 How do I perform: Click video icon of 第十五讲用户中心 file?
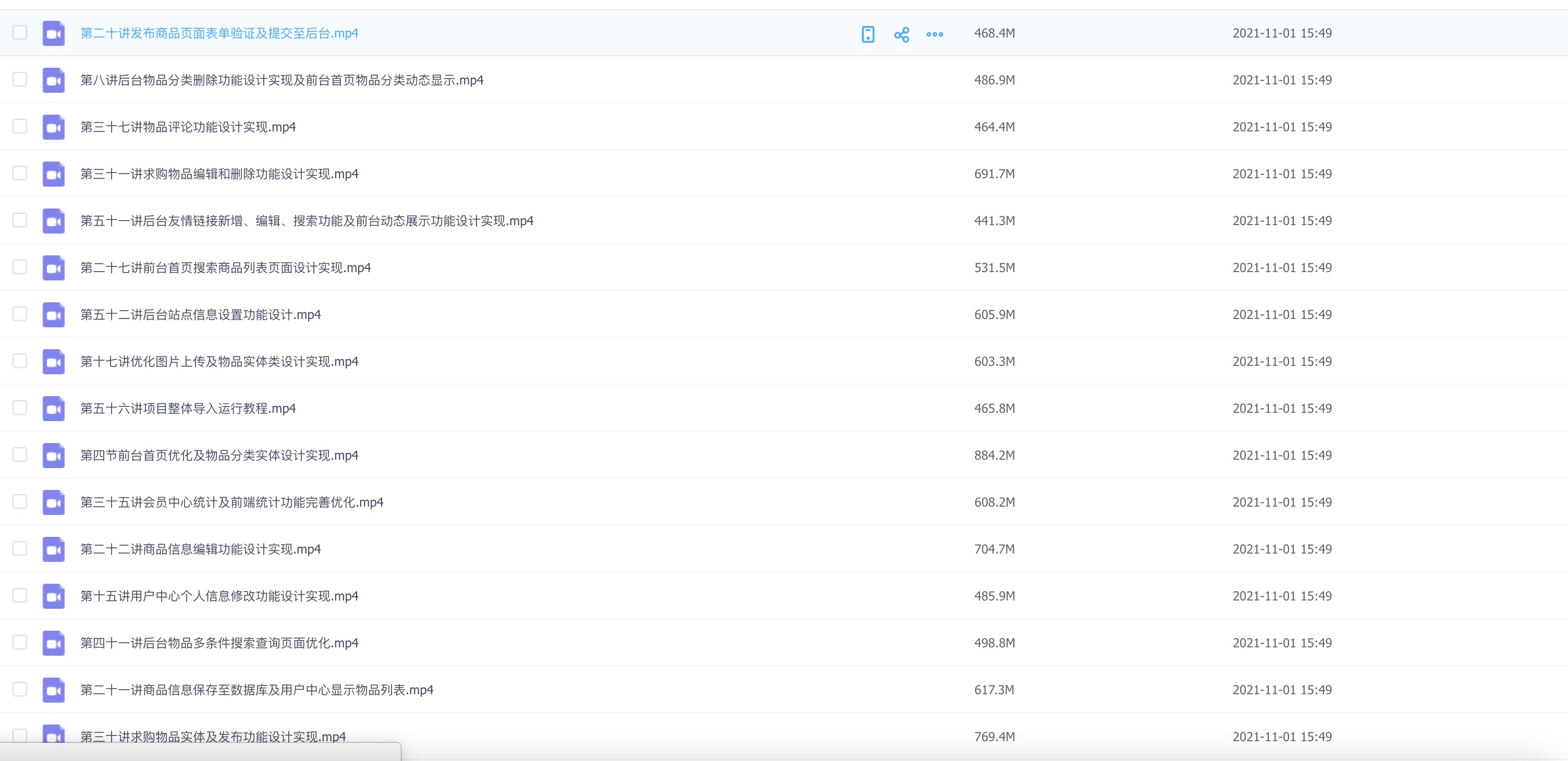point(54,596)
